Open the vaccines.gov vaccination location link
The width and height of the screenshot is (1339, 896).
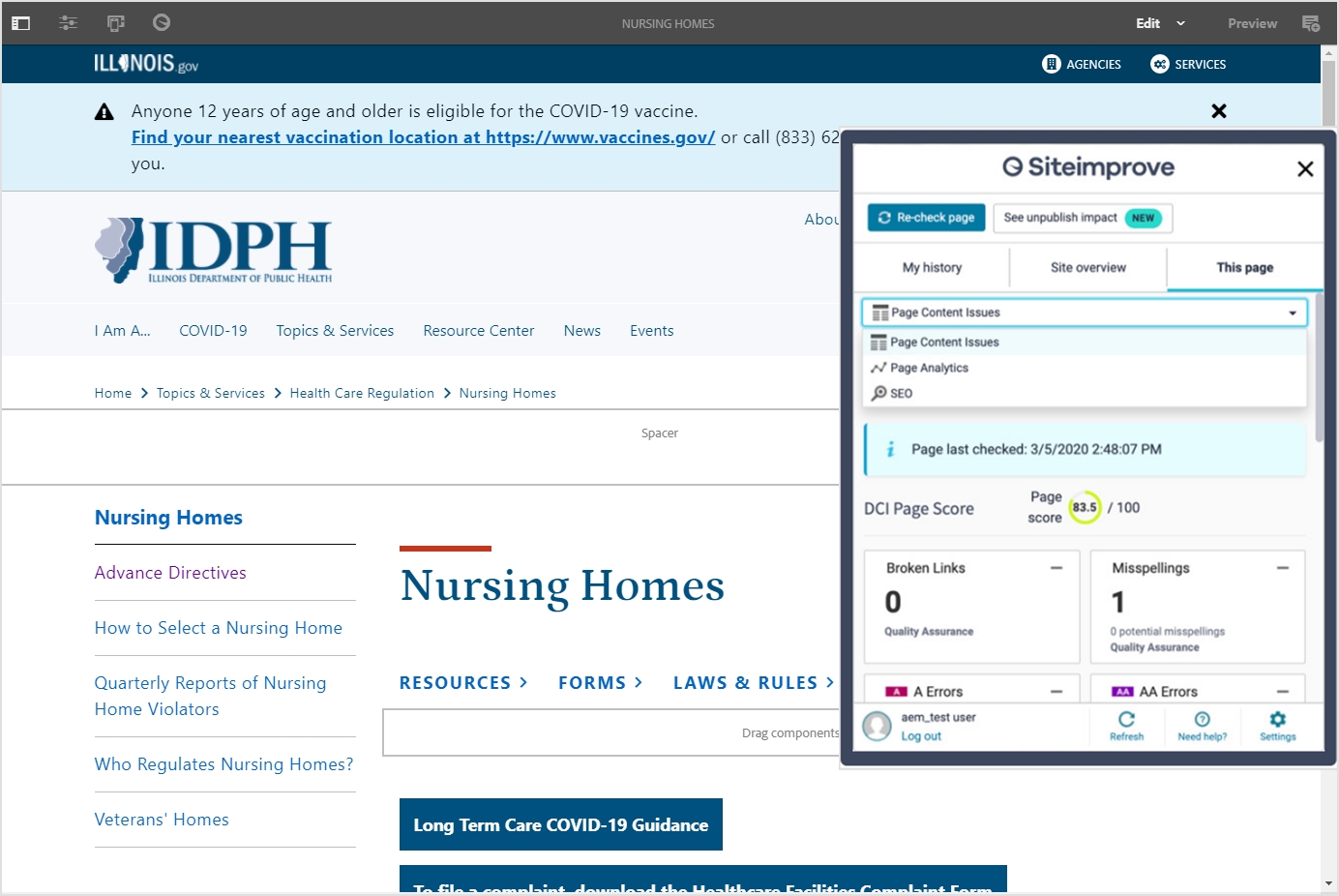pos(424,137)
